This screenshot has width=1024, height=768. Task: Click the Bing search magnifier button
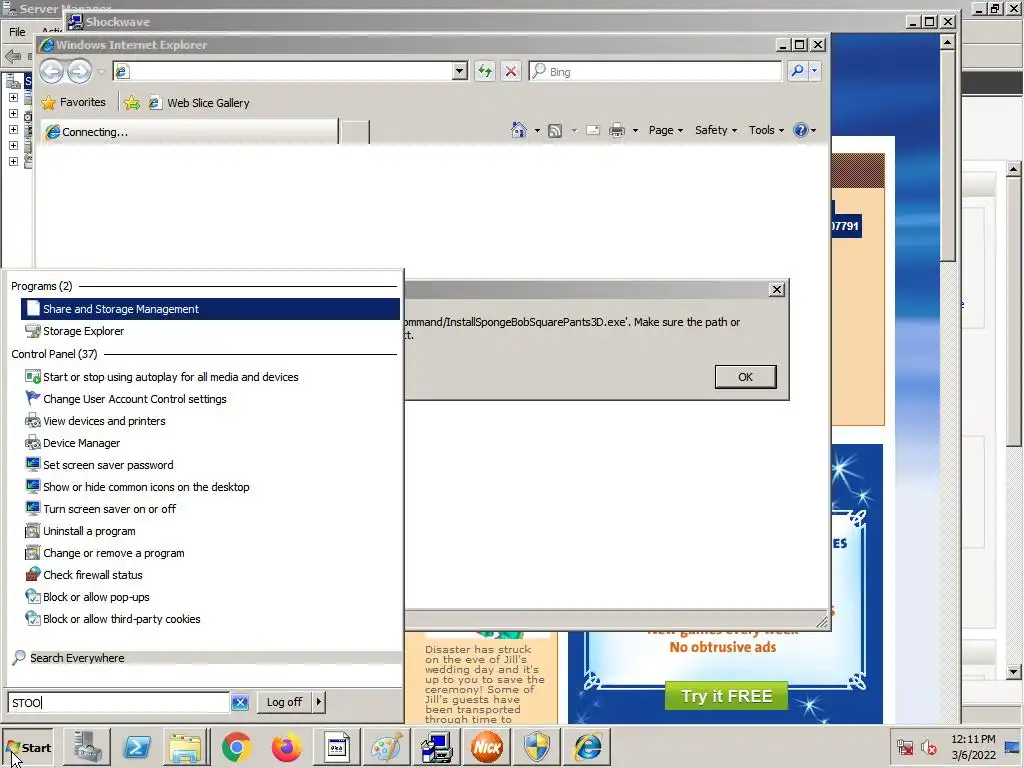[797, 71]
